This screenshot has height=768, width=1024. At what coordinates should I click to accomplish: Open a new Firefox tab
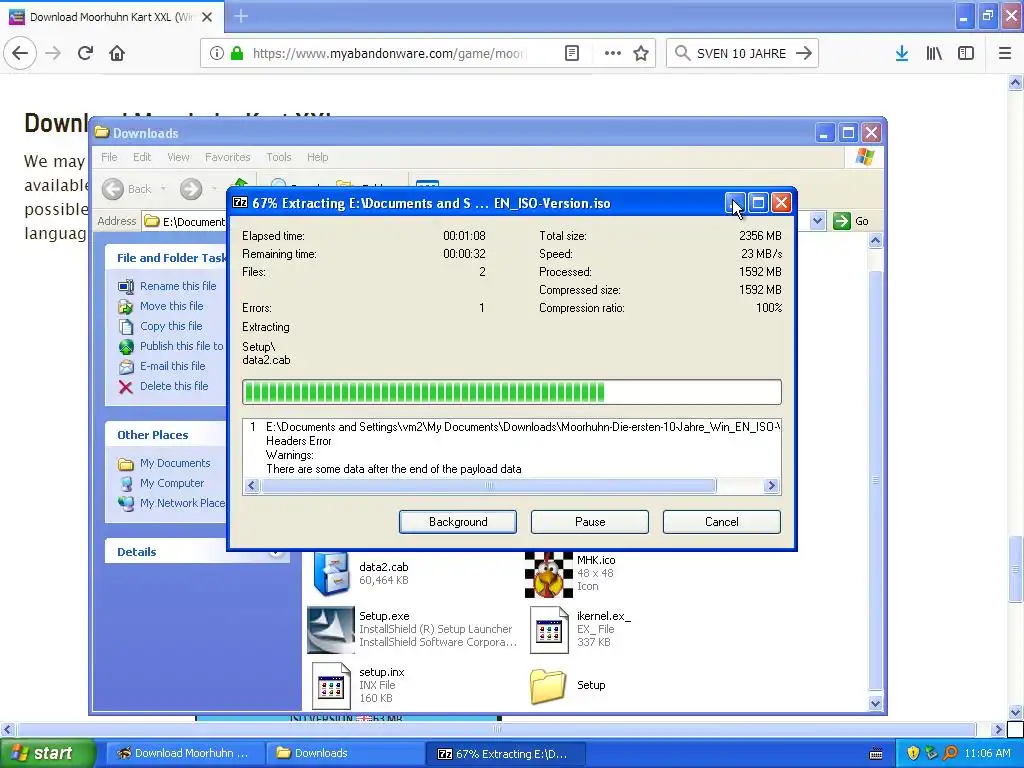[241, 16]
